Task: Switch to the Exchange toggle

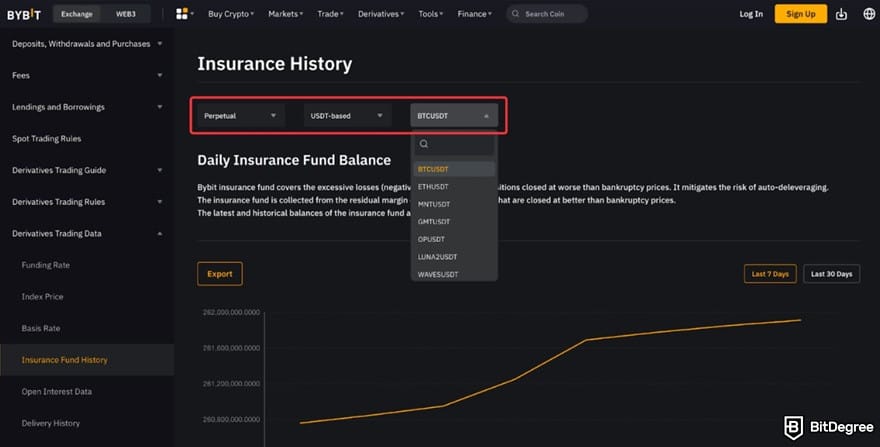Action: (77, 14)
